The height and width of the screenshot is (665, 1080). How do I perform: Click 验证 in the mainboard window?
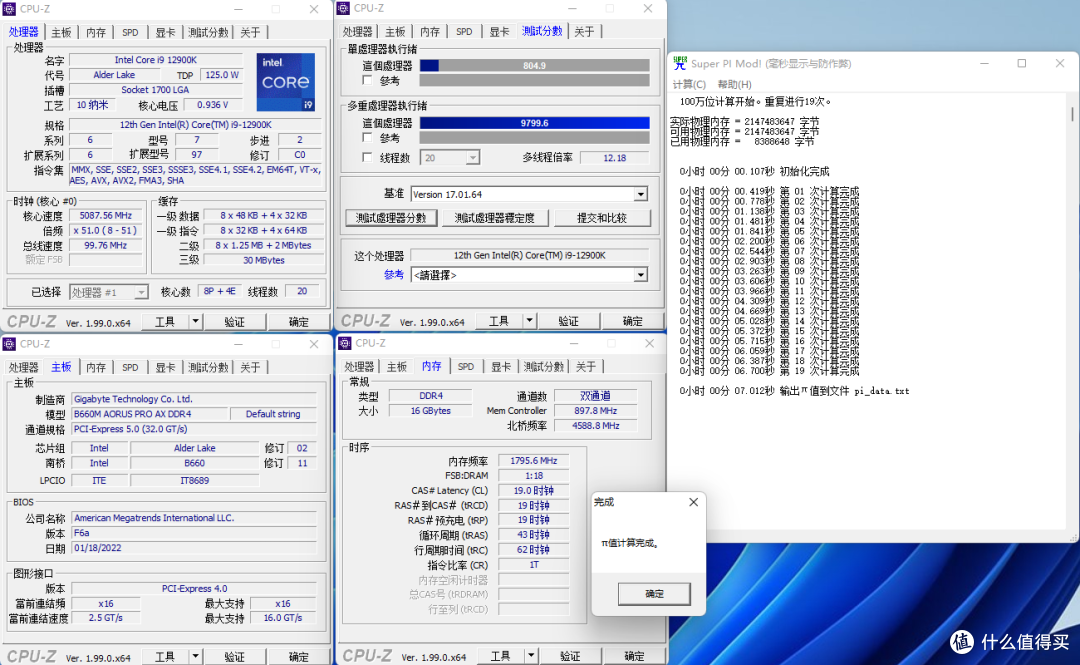(x=235, y=656)
